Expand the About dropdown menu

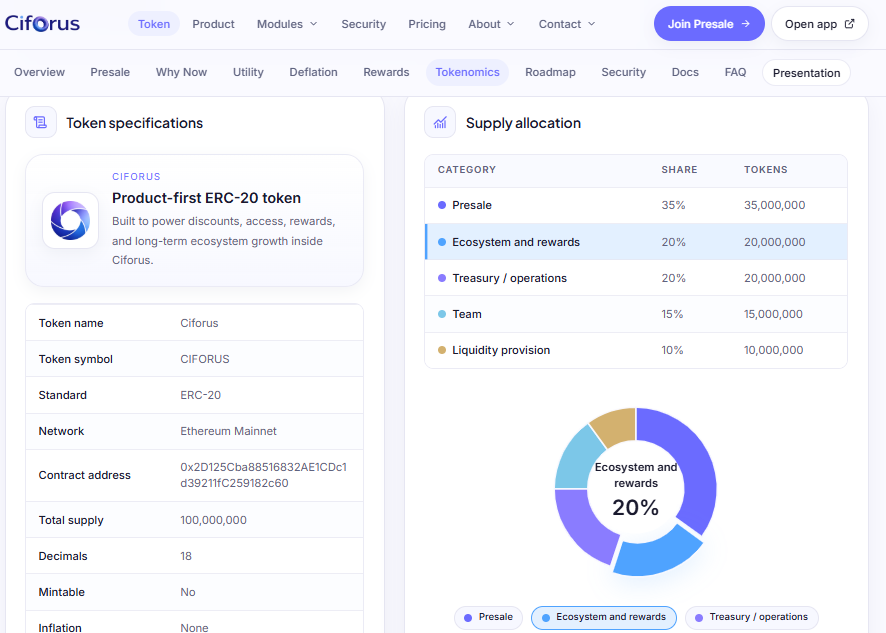491,24
